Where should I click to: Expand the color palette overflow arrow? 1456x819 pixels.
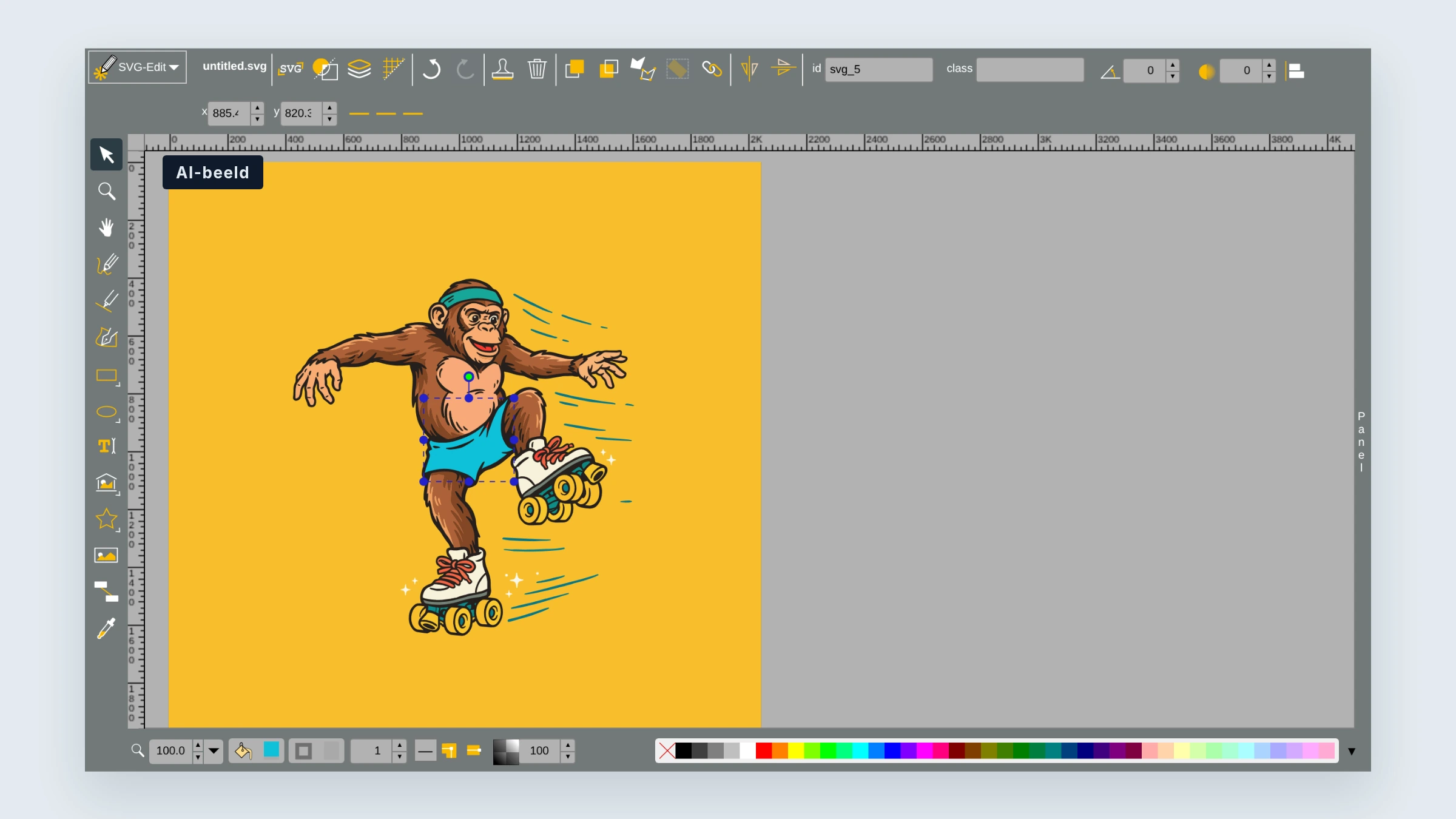[1352, 751]
